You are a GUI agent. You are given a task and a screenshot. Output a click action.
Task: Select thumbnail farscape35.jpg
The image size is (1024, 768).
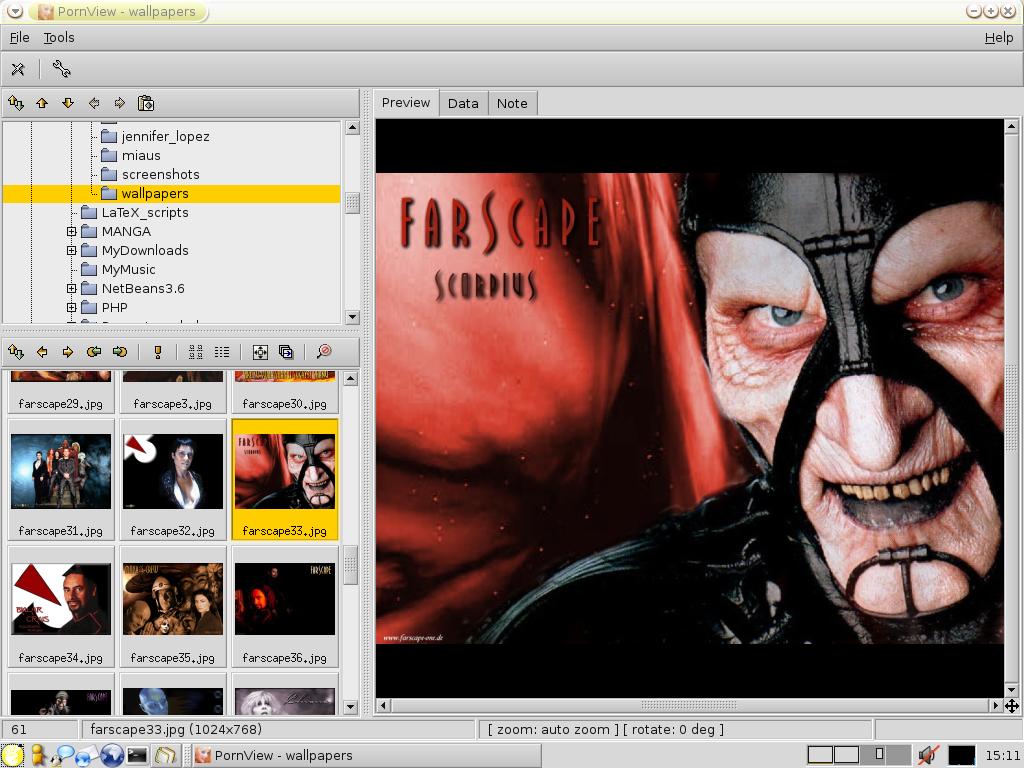point(172,607)
